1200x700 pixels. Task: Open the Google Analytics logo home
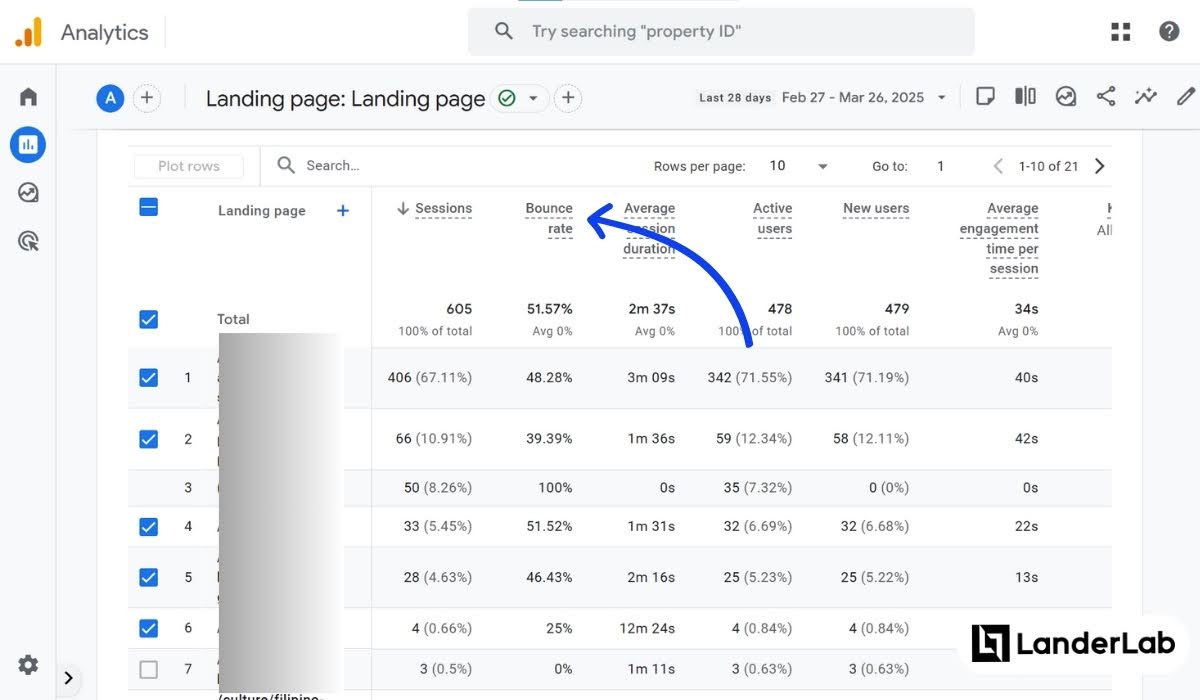pos(28,32)
